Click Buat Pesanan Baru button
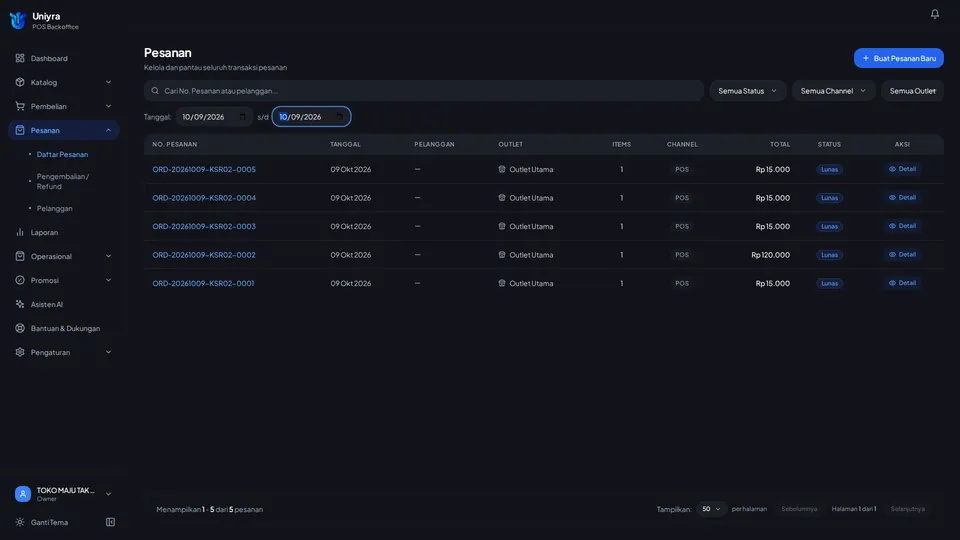Image resolution: width=960 pixels, height=540 pixels. tap(898, 58)
